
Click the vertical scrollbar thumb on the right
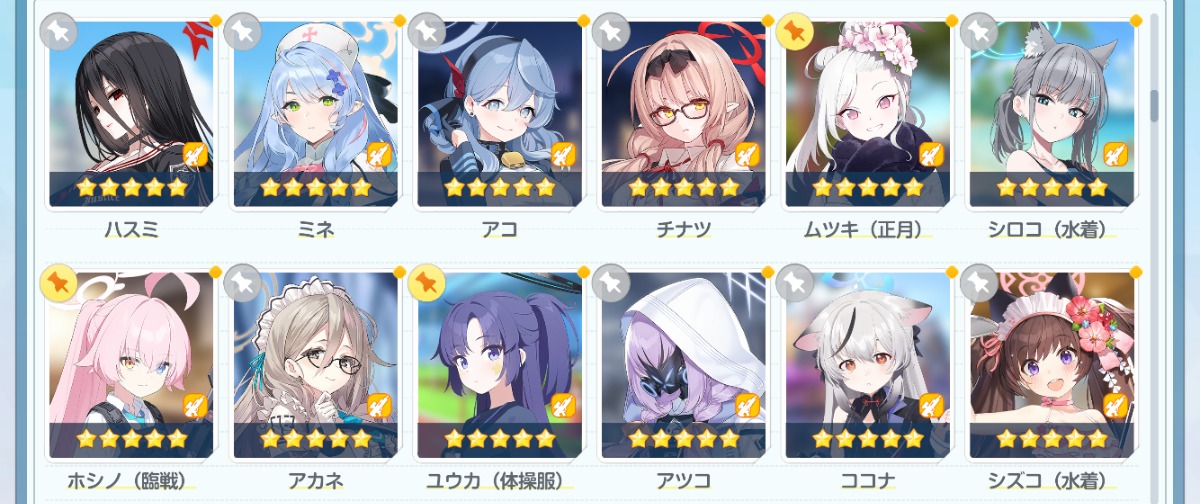pos(1156,105)
